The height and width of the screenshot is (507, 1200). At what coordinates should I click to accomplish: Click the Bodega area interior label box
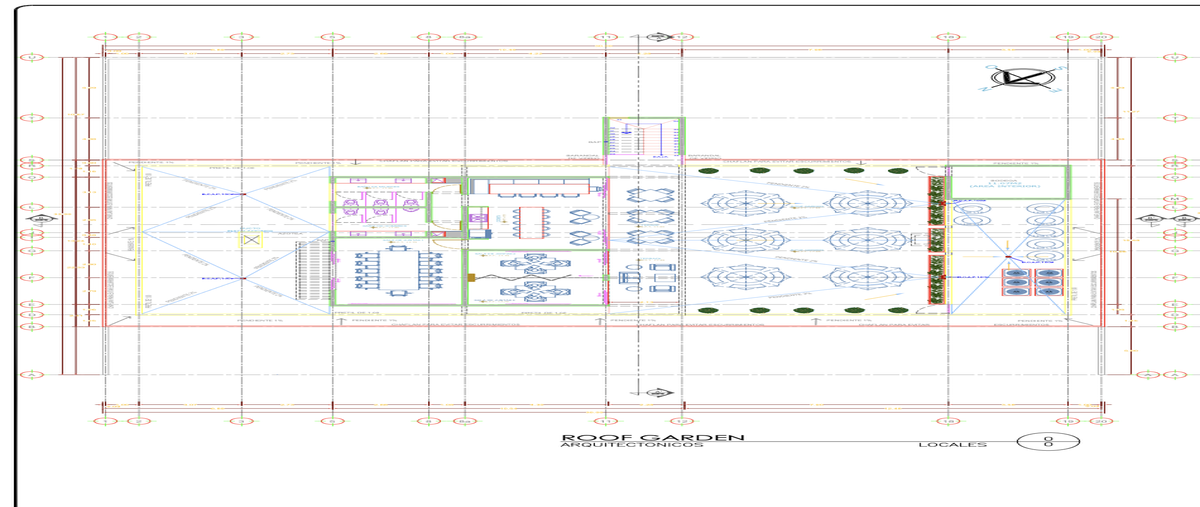click(x=1010, y=183)
